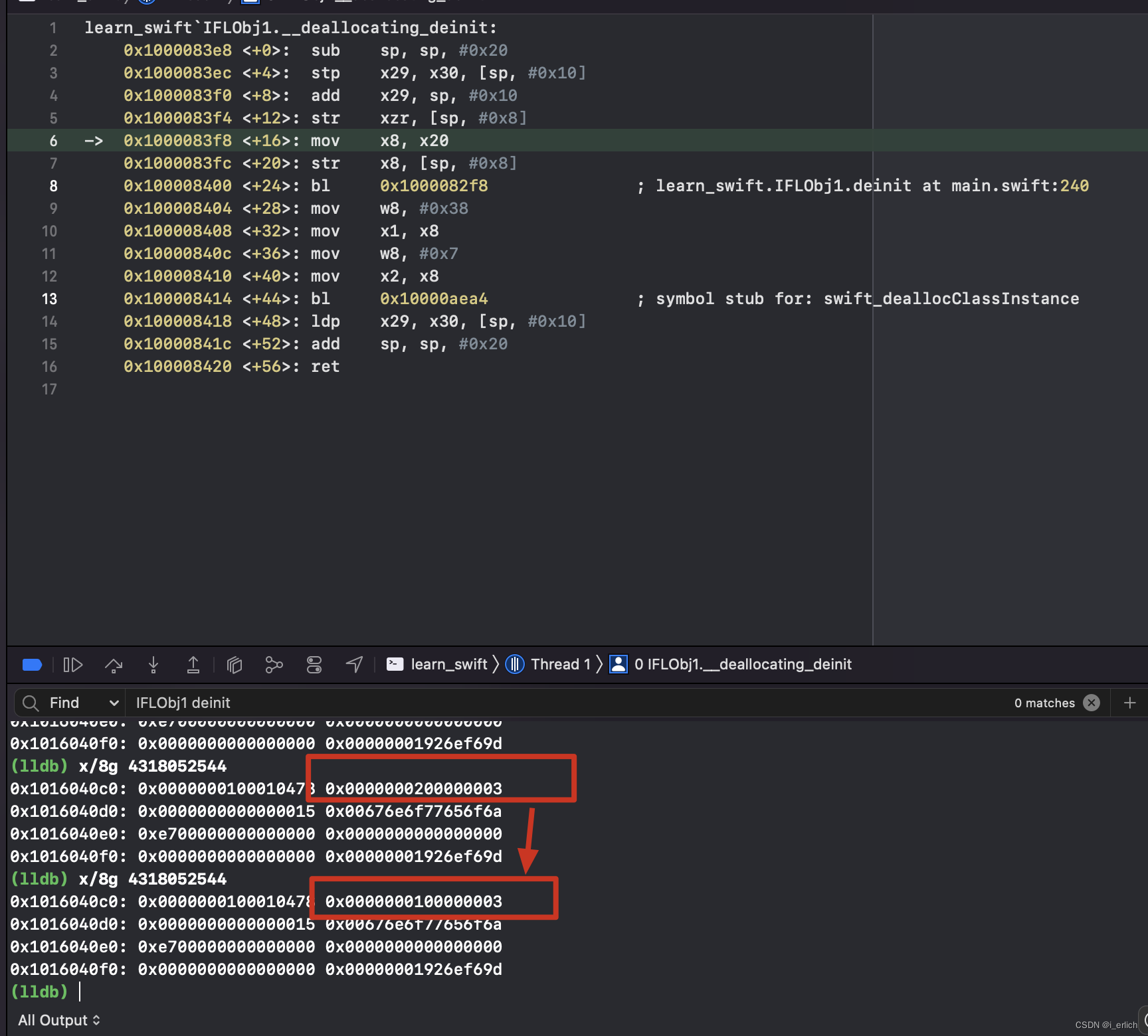The image size is (1148, 1036).
Task: Click Simulate Location arrow icon
Action: click(x=354, y=665)
